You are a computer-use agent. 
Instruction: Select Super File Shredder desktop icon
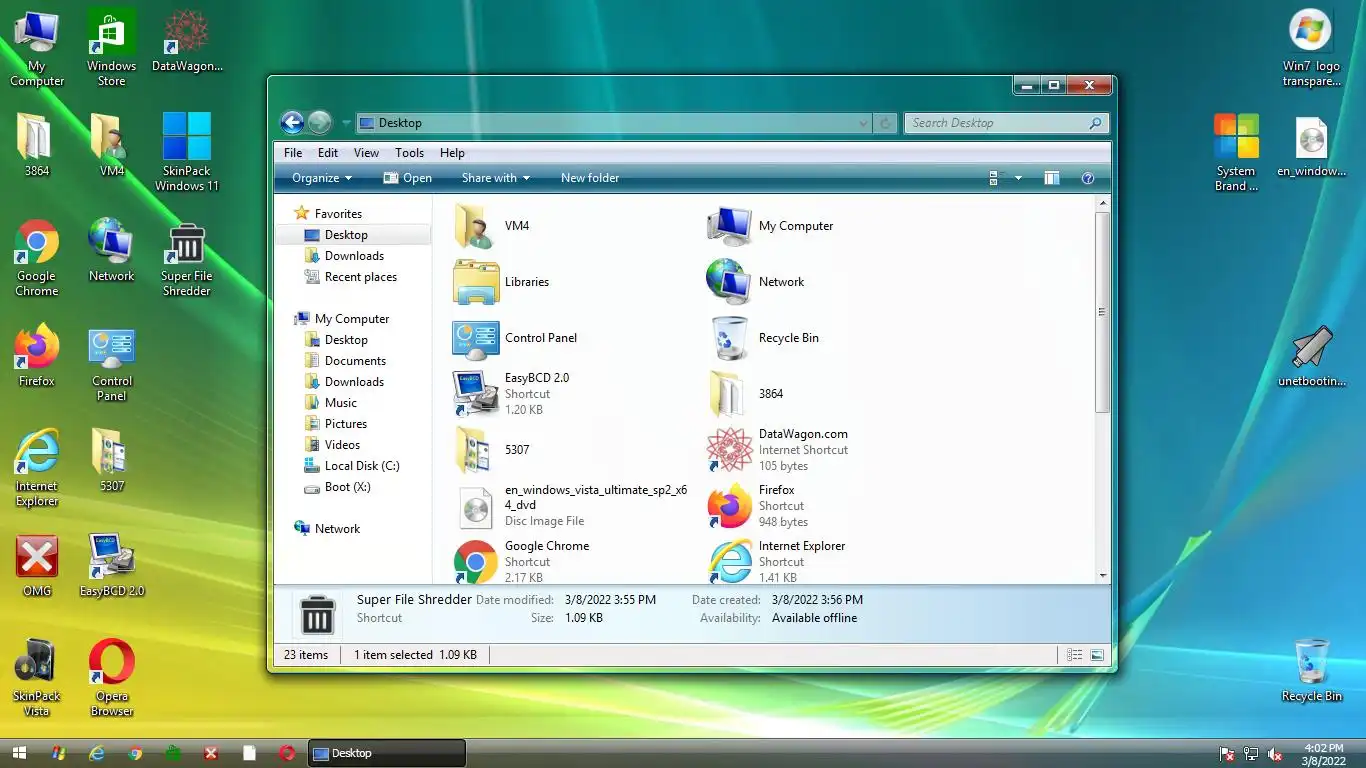(x=187, y=259)
